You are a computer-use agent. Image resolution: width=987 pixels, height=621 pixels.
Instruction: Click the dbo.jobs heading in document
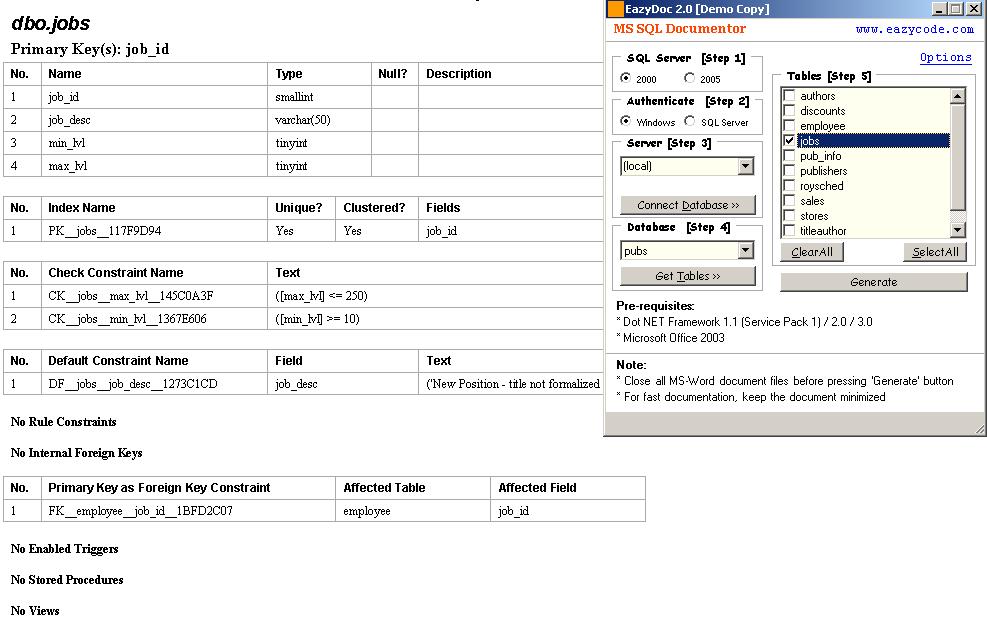click(x=50, y=24)
